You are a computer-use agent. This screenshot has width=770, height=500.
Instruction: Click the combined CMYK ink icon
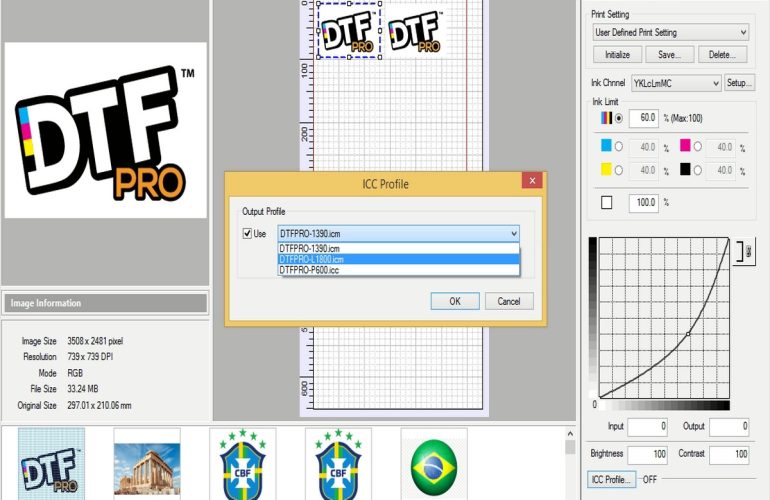(x=606, y=118)
